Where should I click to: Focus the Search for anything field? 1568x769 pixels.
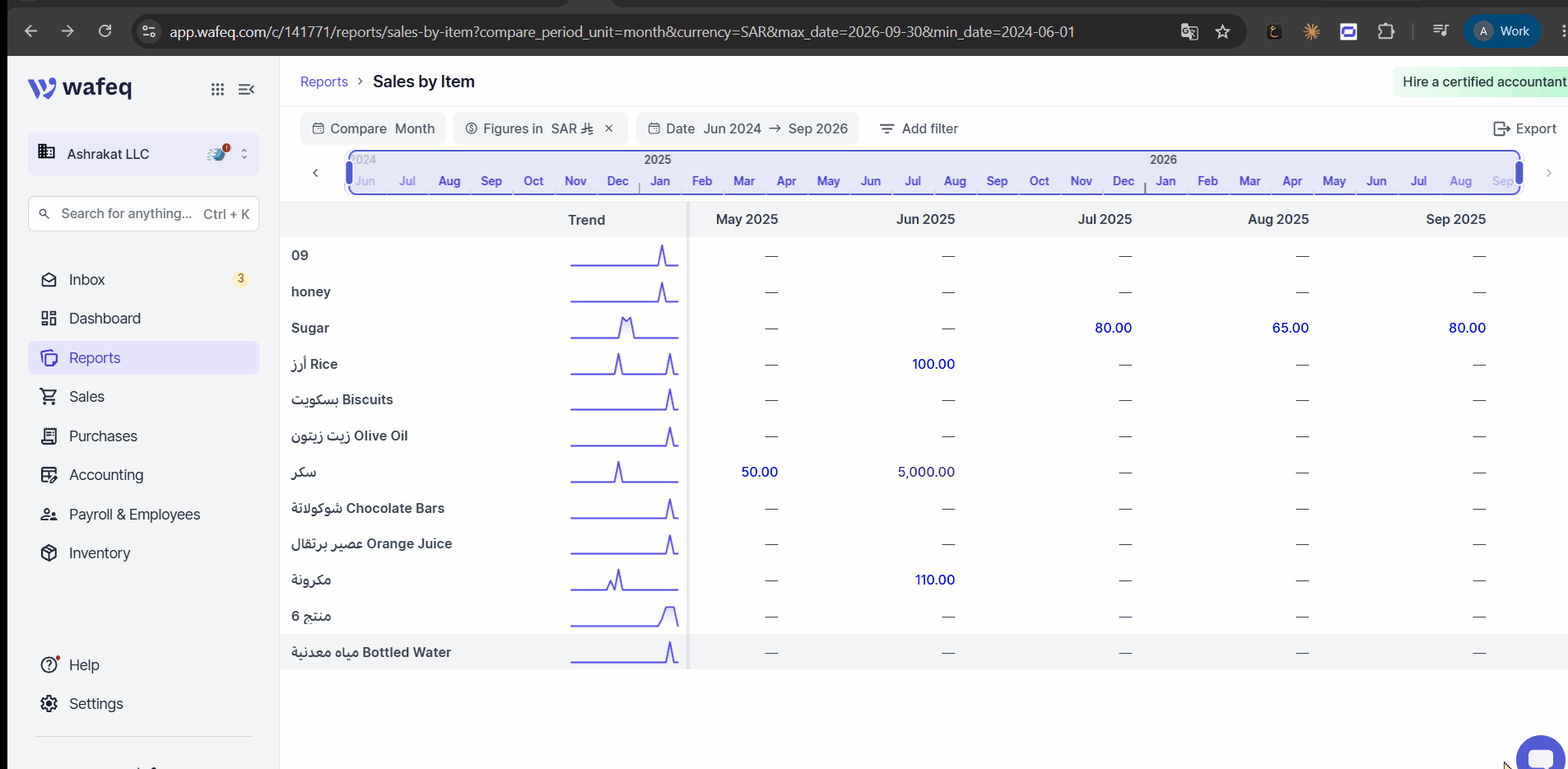[x=143, y=213]
